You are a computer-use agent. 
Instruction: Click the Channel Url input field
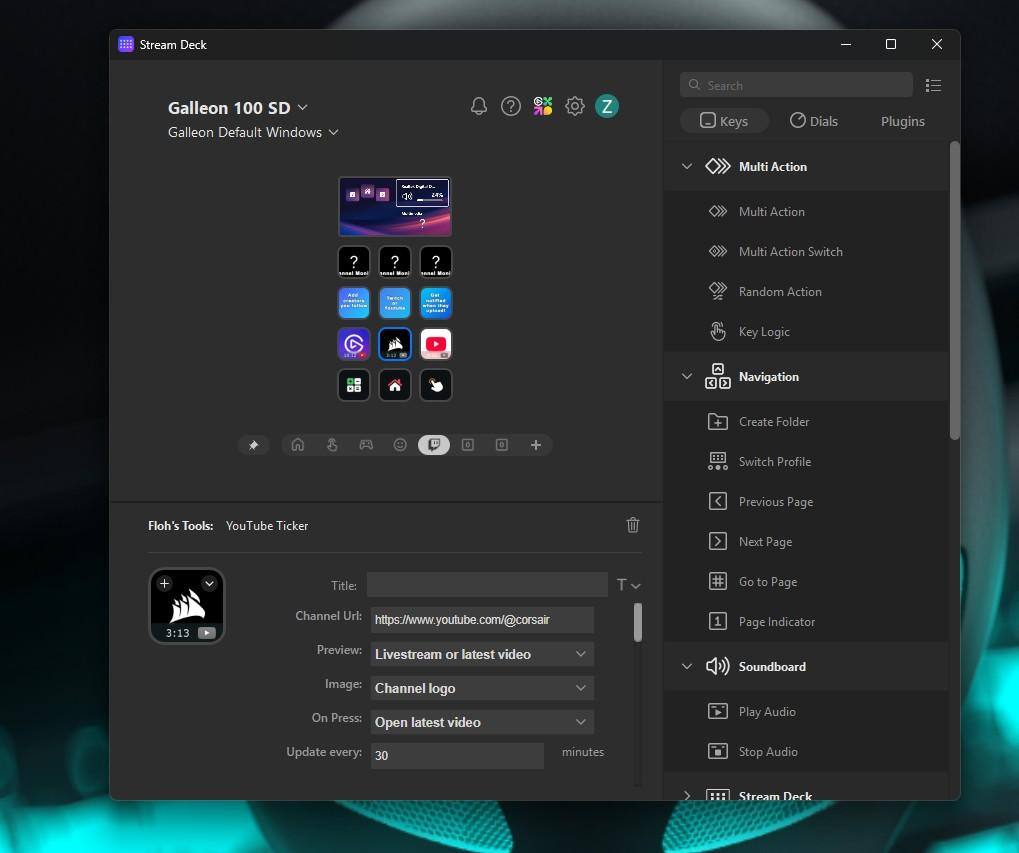482,620
